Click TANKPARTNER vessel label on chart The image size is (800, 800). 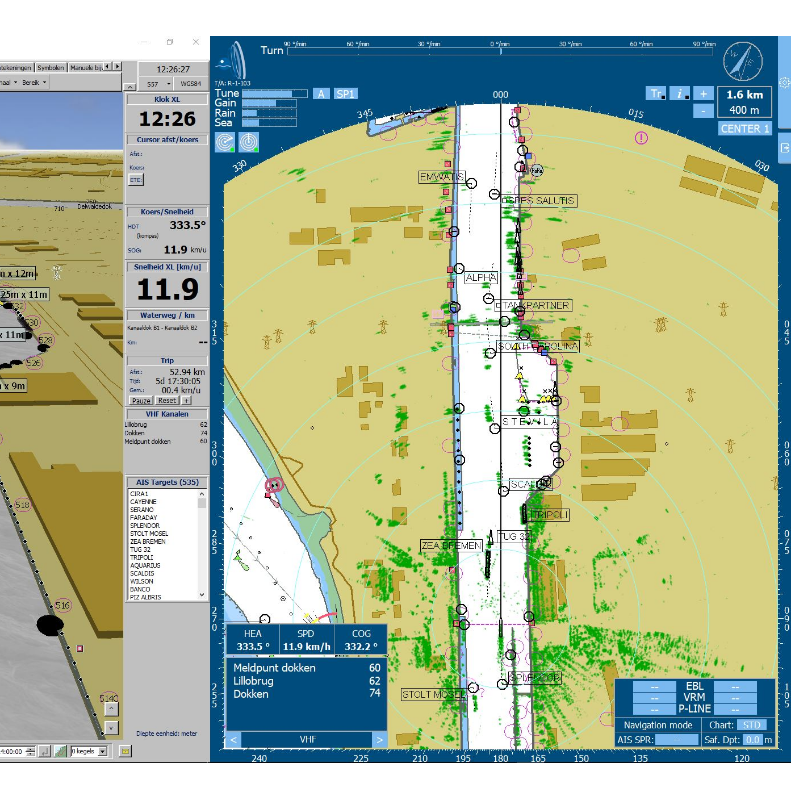pyautogui.click(x=534, y=306)
